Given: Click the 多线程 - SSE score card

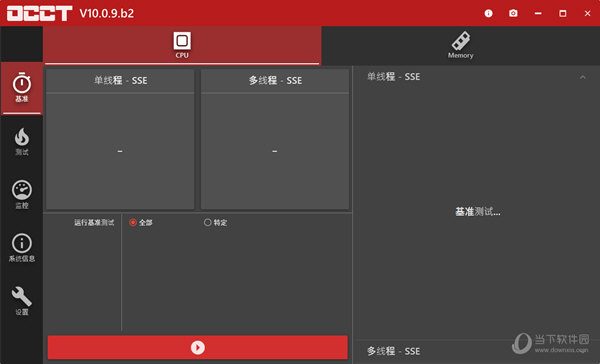Looking at the screenshot, I should (x=275, y=139).
